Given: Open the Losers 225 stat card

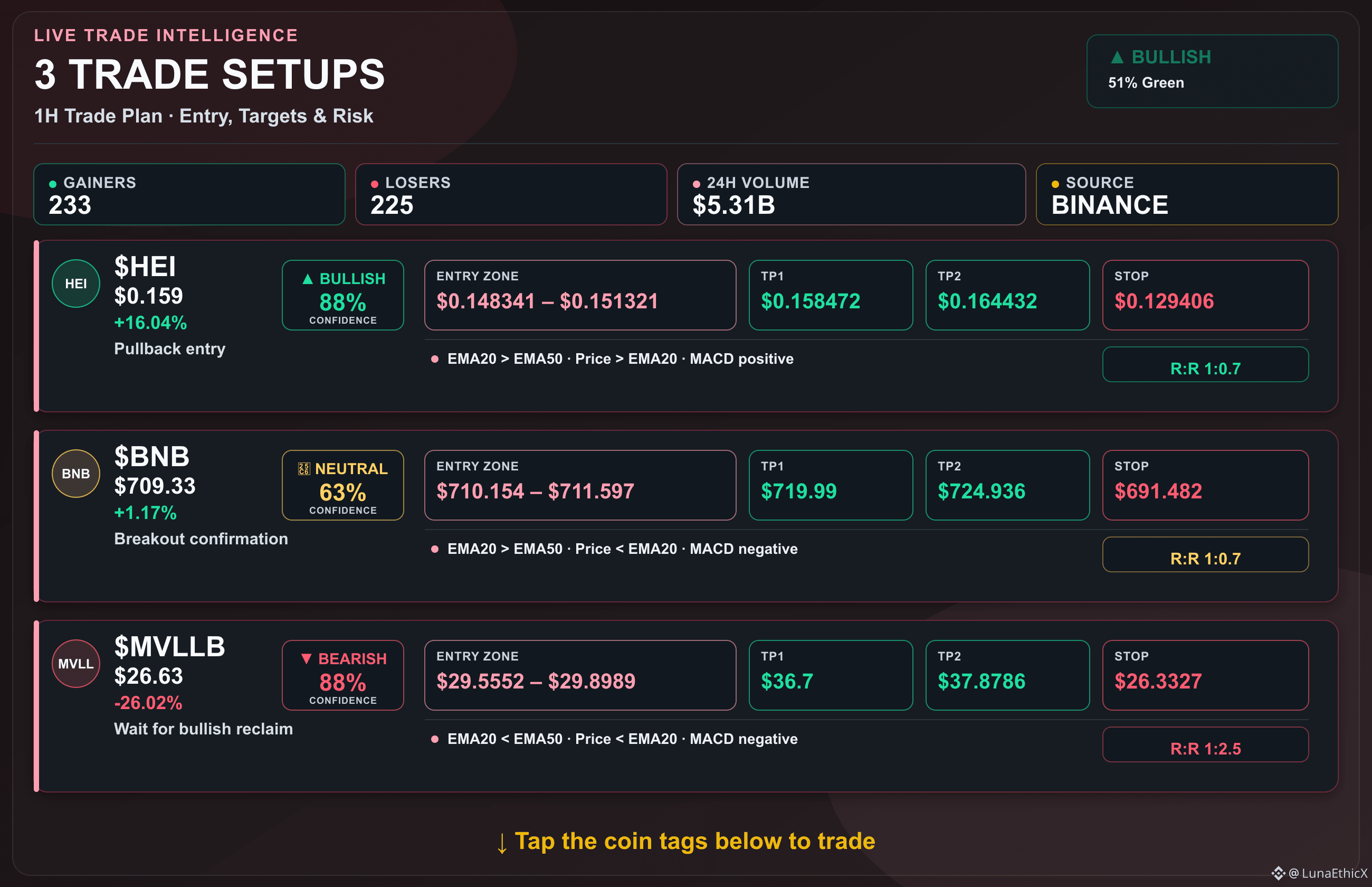Looking at the screenshot, I should click(x=511, y=194).
